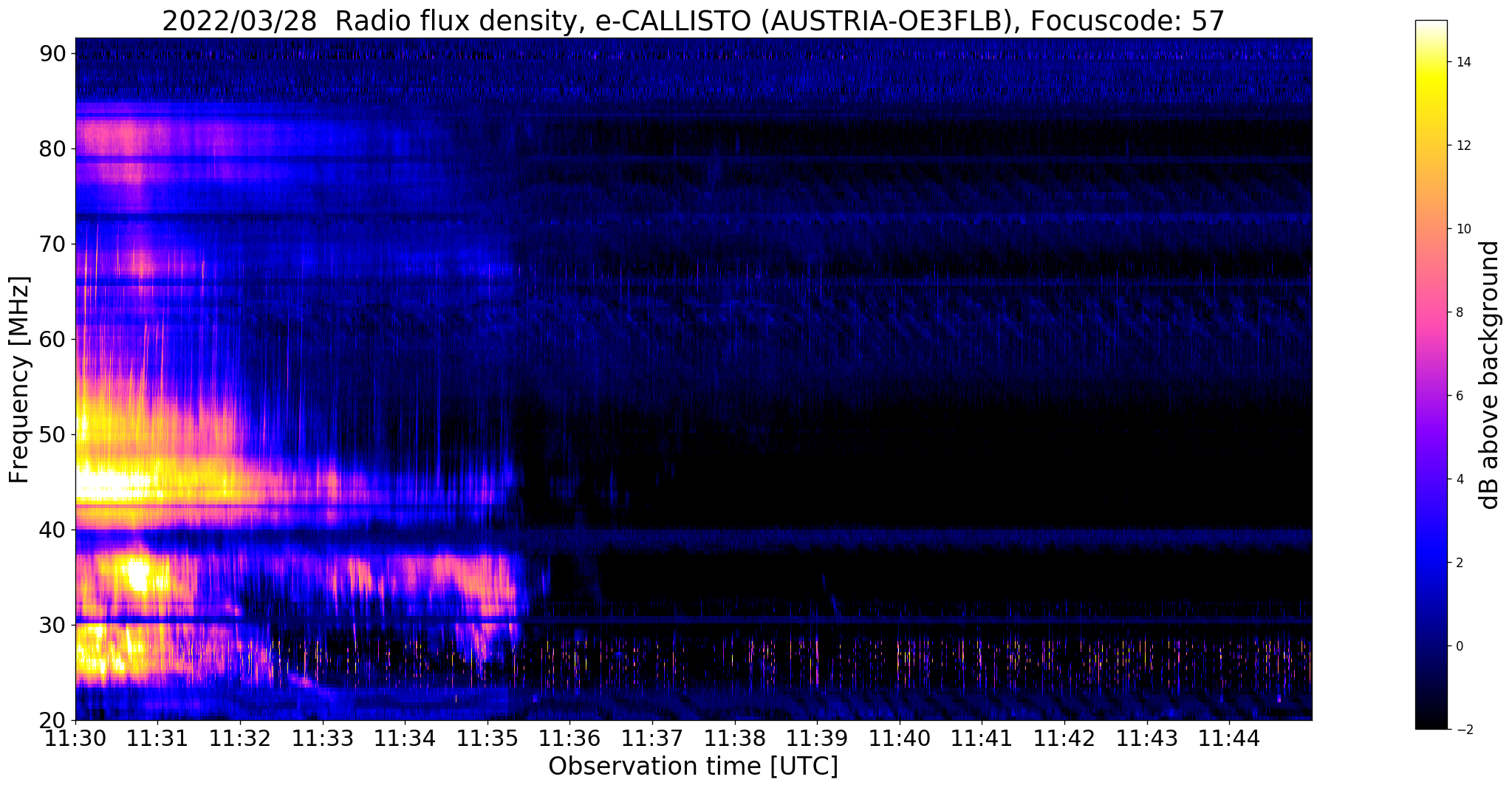
Task: Click the 11:30 time tick label
Action: click(x=75, y=739)
